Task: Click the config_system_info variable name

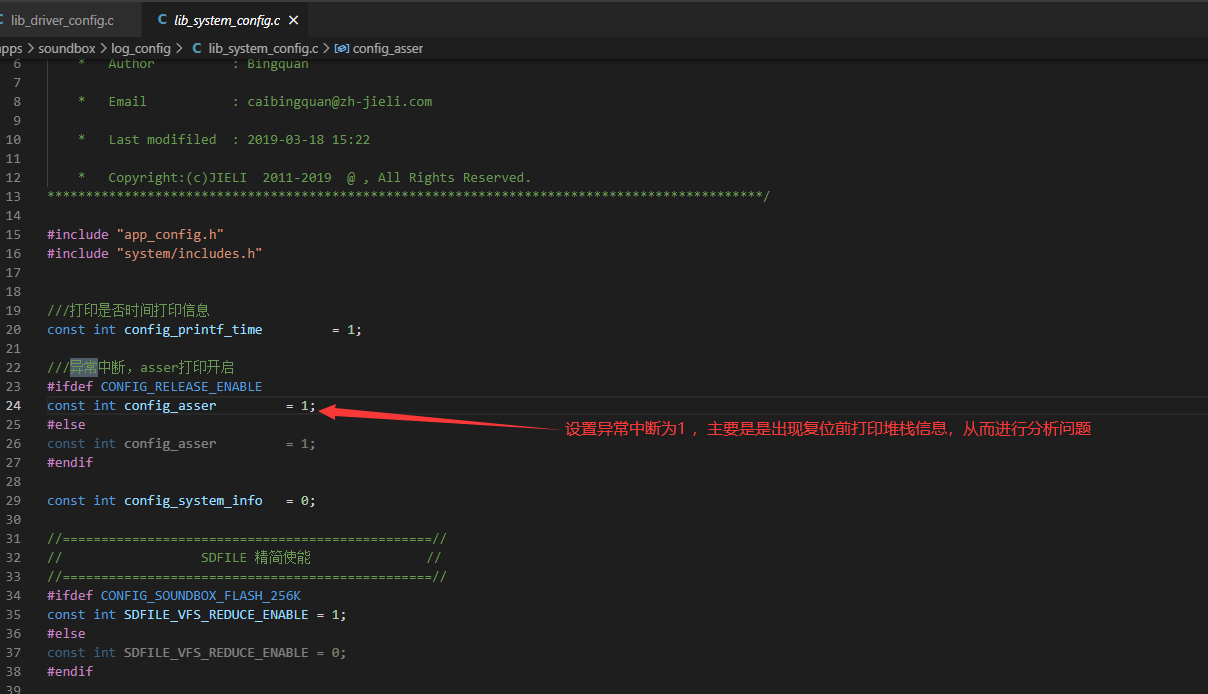Action: (x=193, y=500)
